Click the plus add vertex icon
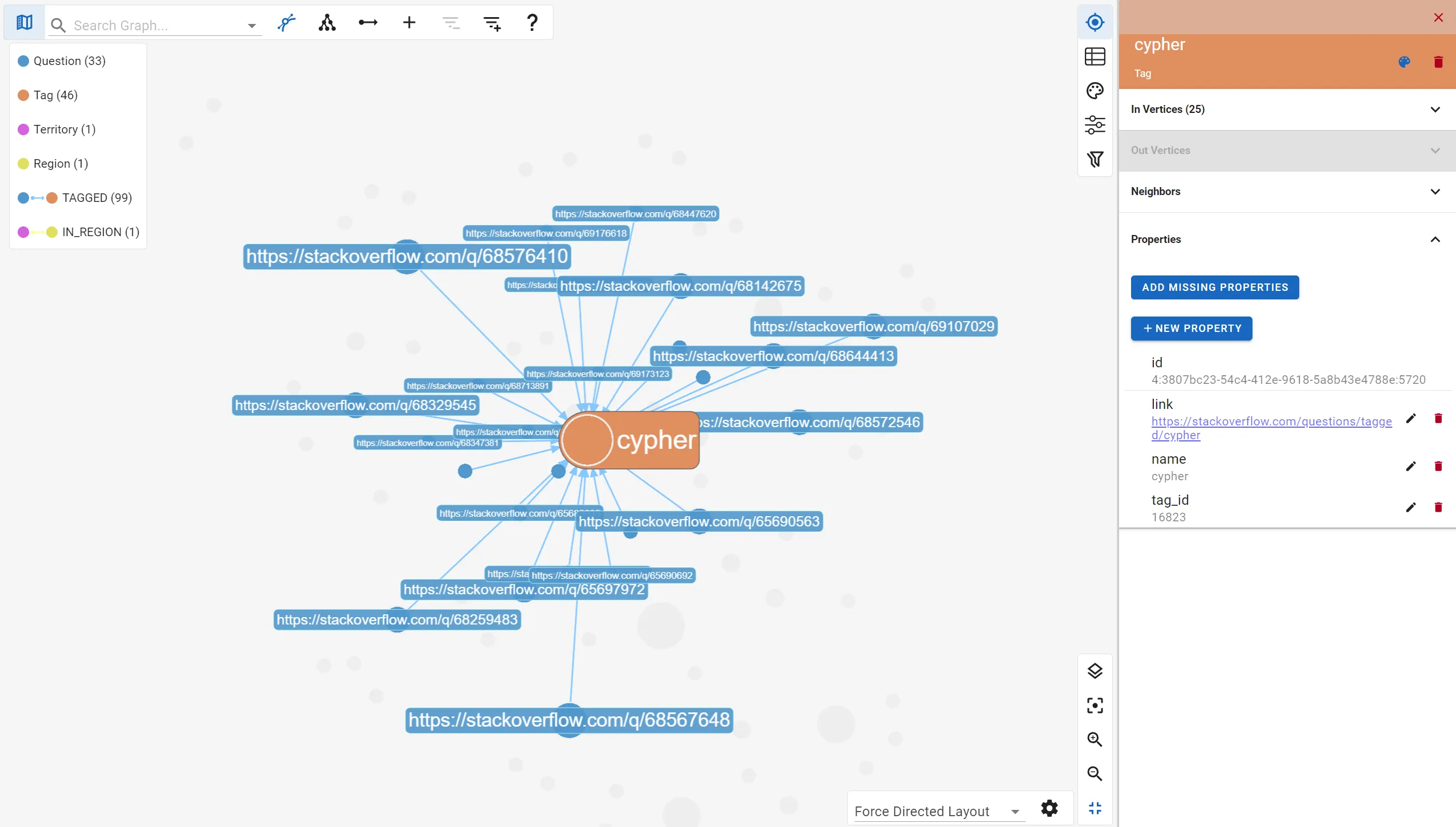The height and width of the screenshot is (827, 1456). tap(409, 23)
